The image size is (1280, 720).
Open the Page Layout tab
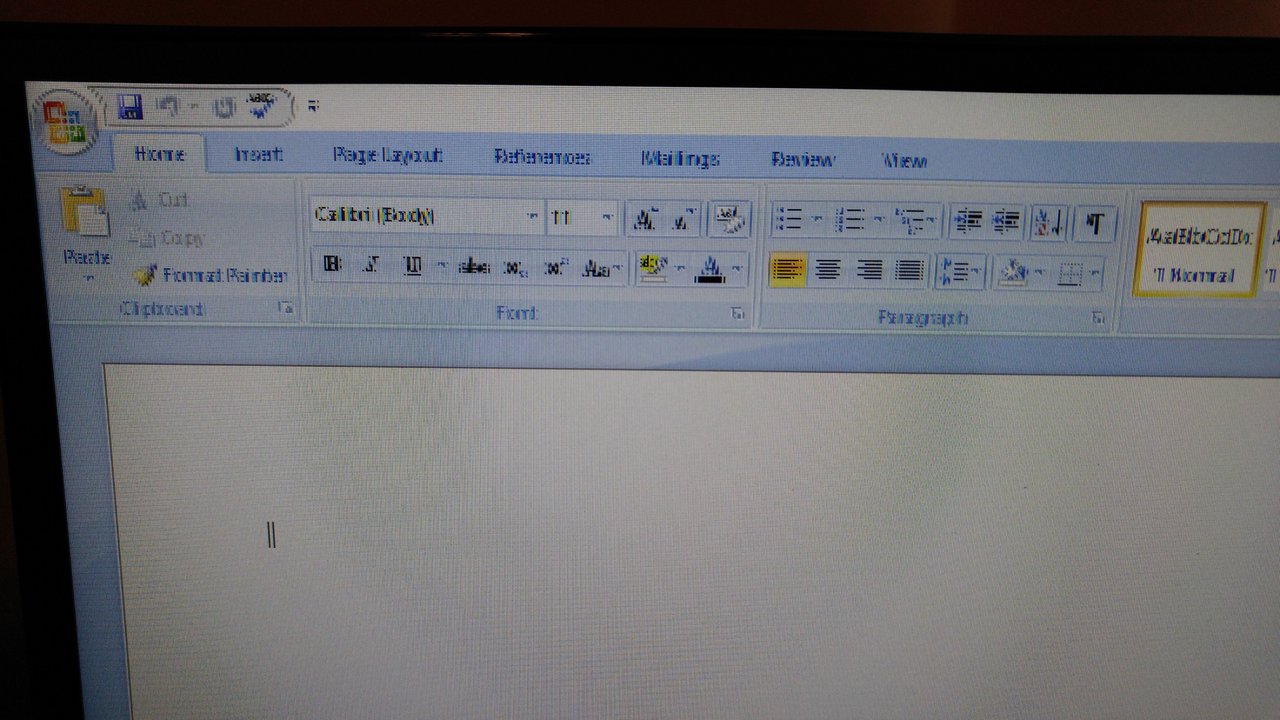click(387, 156)
